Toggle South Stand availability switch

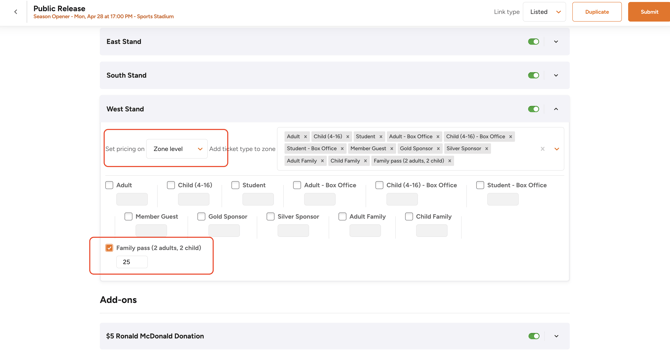click(533, 75)
